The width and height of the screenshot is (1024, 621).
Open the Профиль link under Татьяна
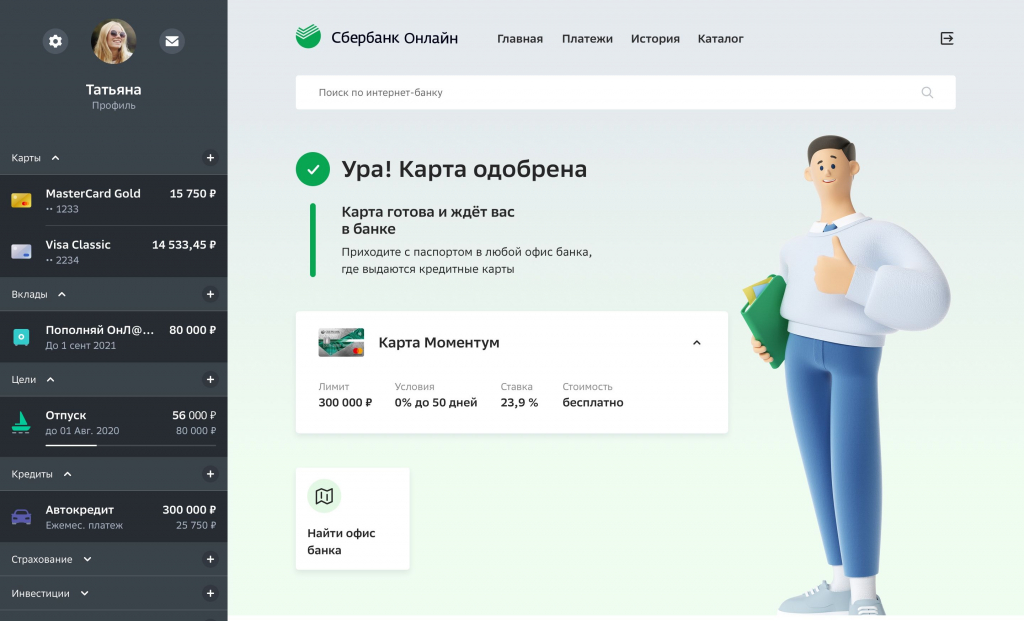[x=114, y=105]
